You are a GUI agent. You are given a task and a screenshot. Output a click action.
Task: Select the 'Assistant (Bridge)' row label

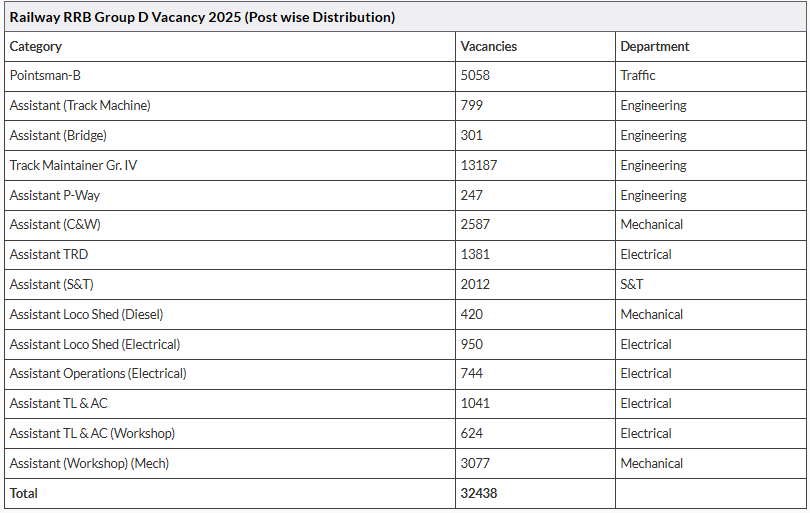pos(58,135)
